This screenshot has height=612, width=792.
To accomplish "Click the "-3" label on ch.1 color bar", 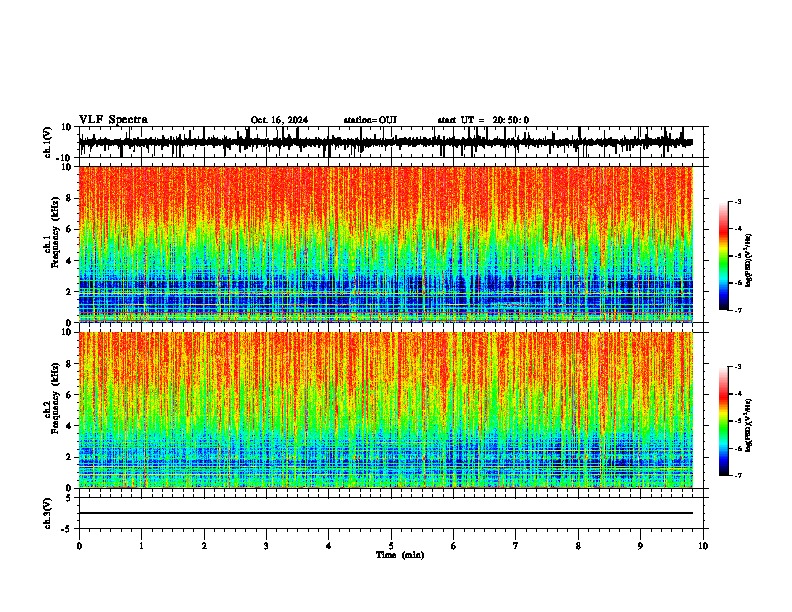I will coord(737,202).
